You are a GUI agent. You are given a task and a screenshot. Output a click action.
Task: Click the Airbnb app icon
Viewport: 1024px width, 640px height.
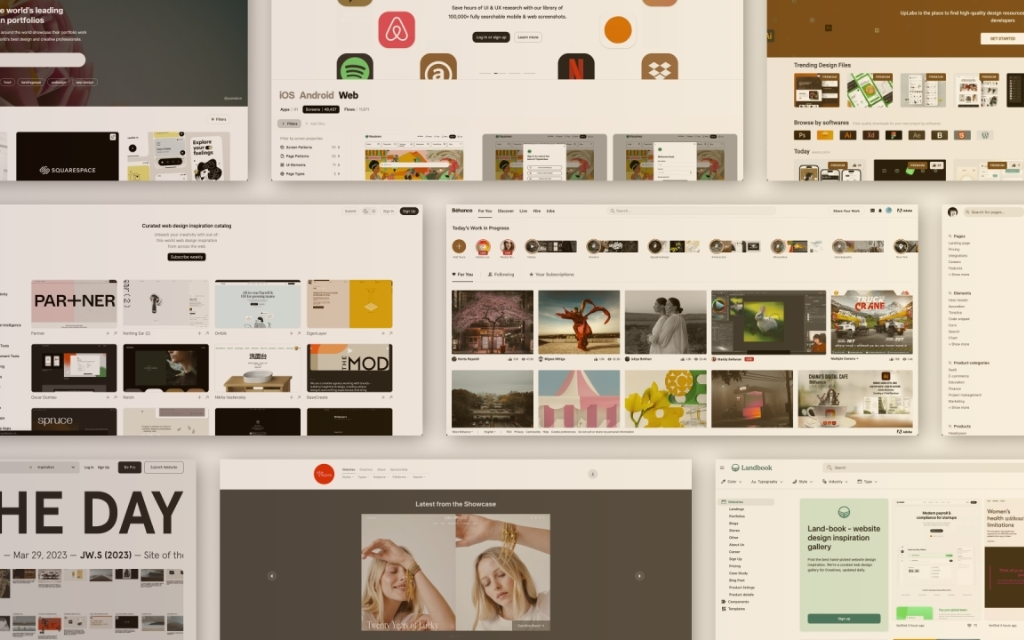point(397,30)
